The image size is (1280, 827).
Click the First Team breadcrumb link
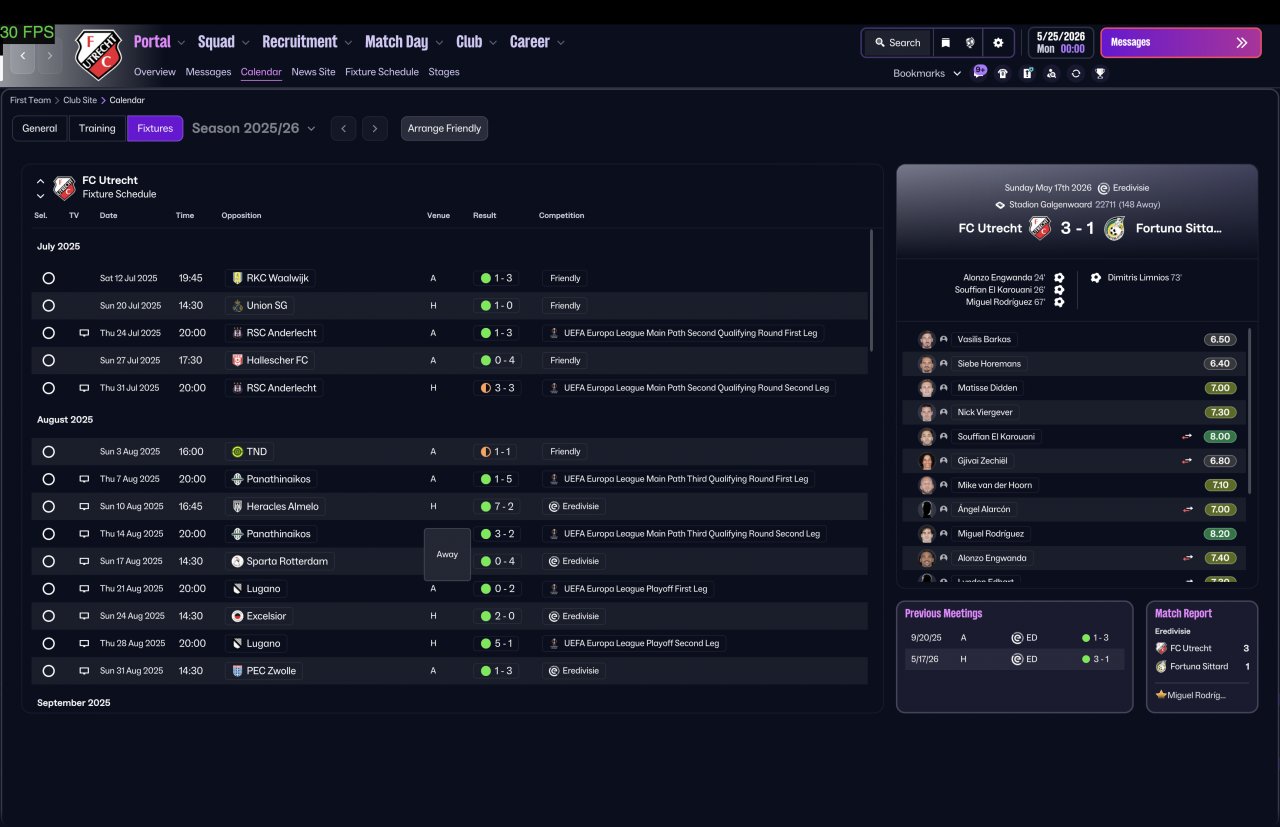[30, 100]
